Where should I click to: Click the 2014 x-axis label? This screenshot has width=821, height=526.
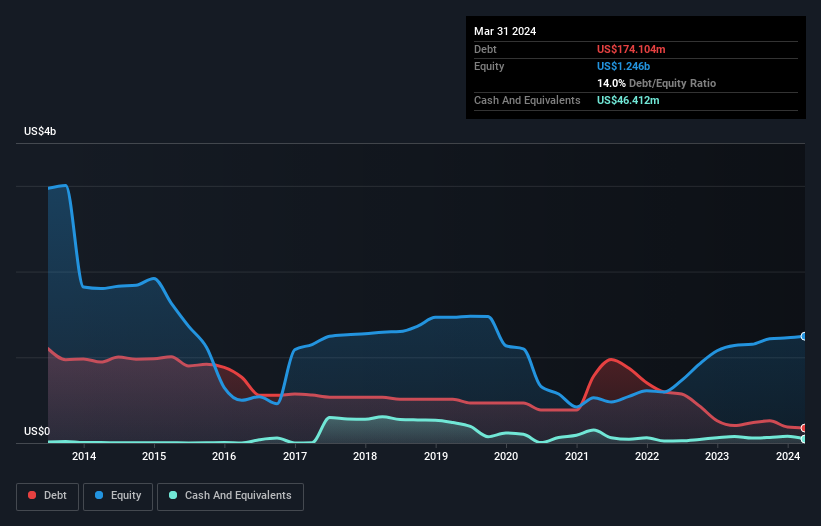[x=84, y=456]
